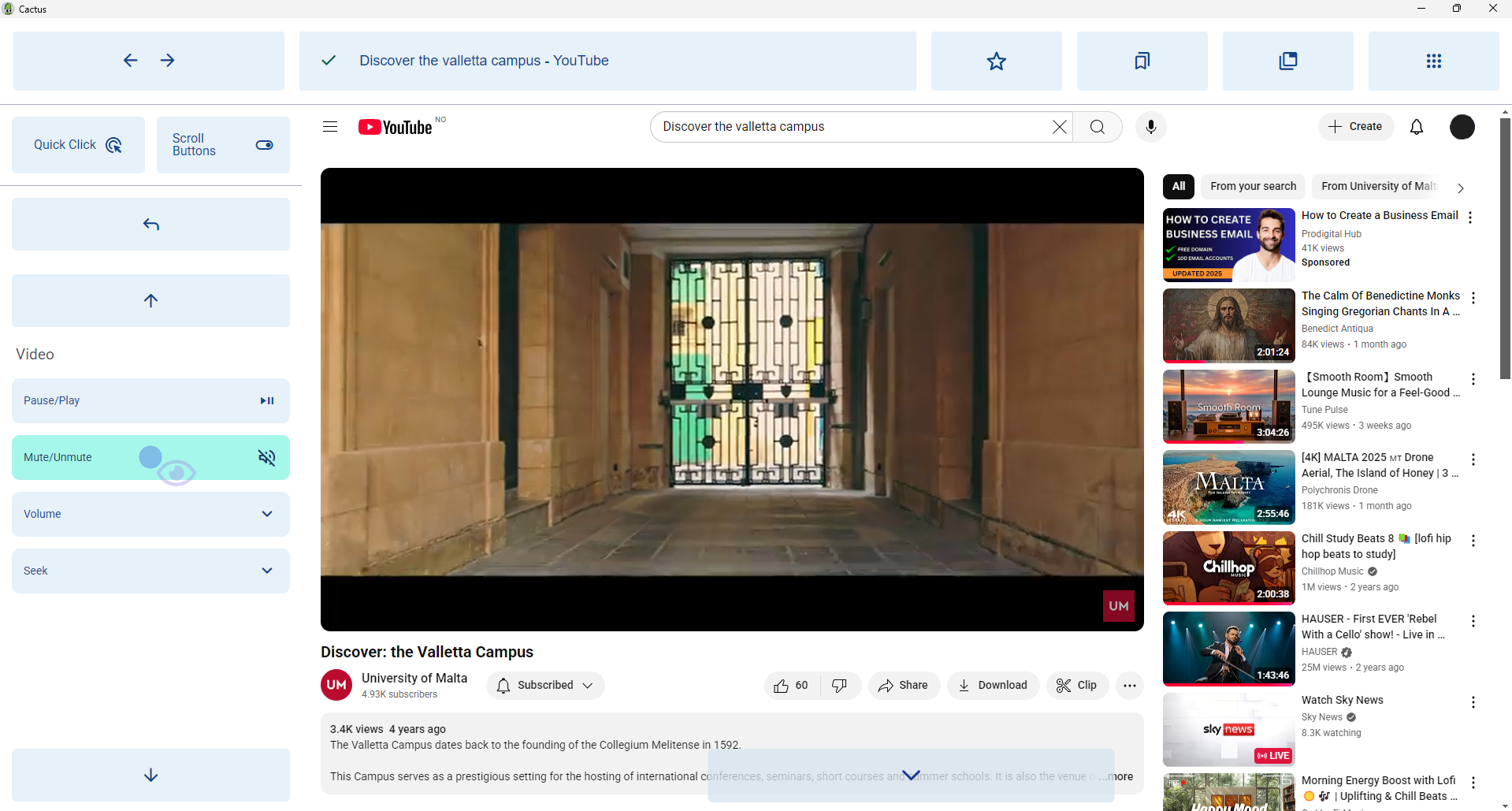1512x811 pixels.
Task: Dislike the Valletta Campus video
Action: (840, 686)
